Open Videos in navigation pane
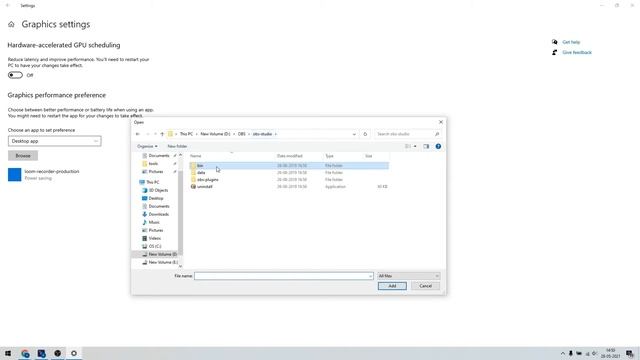 155,238
